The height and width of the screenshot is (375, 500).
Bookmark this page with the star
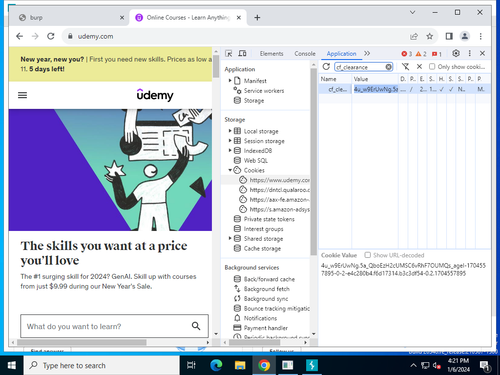[x=430, y=36]
